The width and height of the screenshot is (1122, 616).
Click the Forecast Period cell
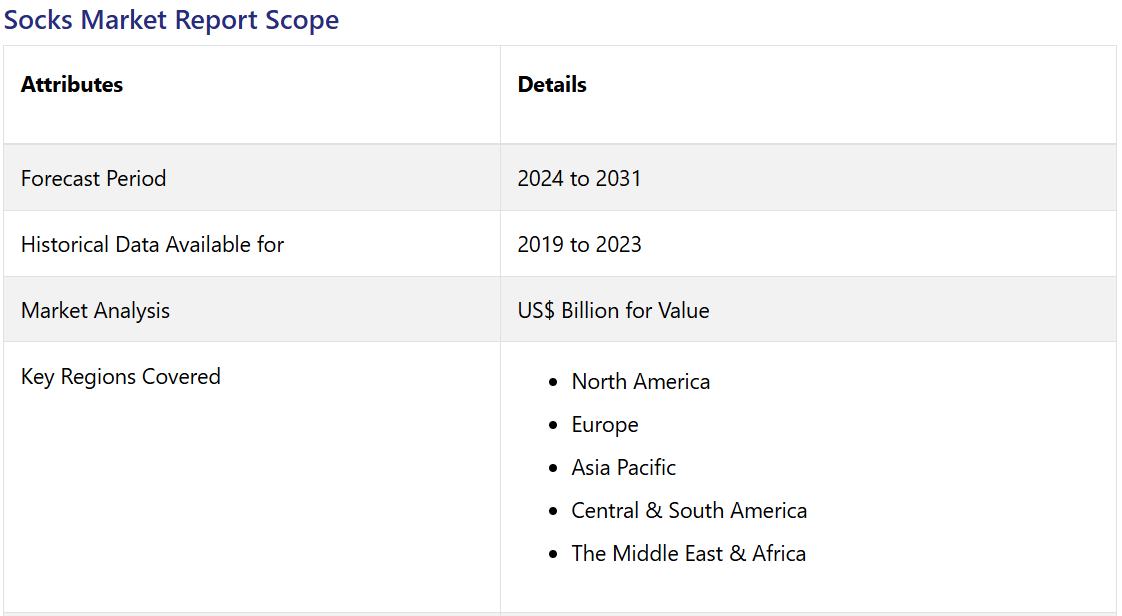93,179
